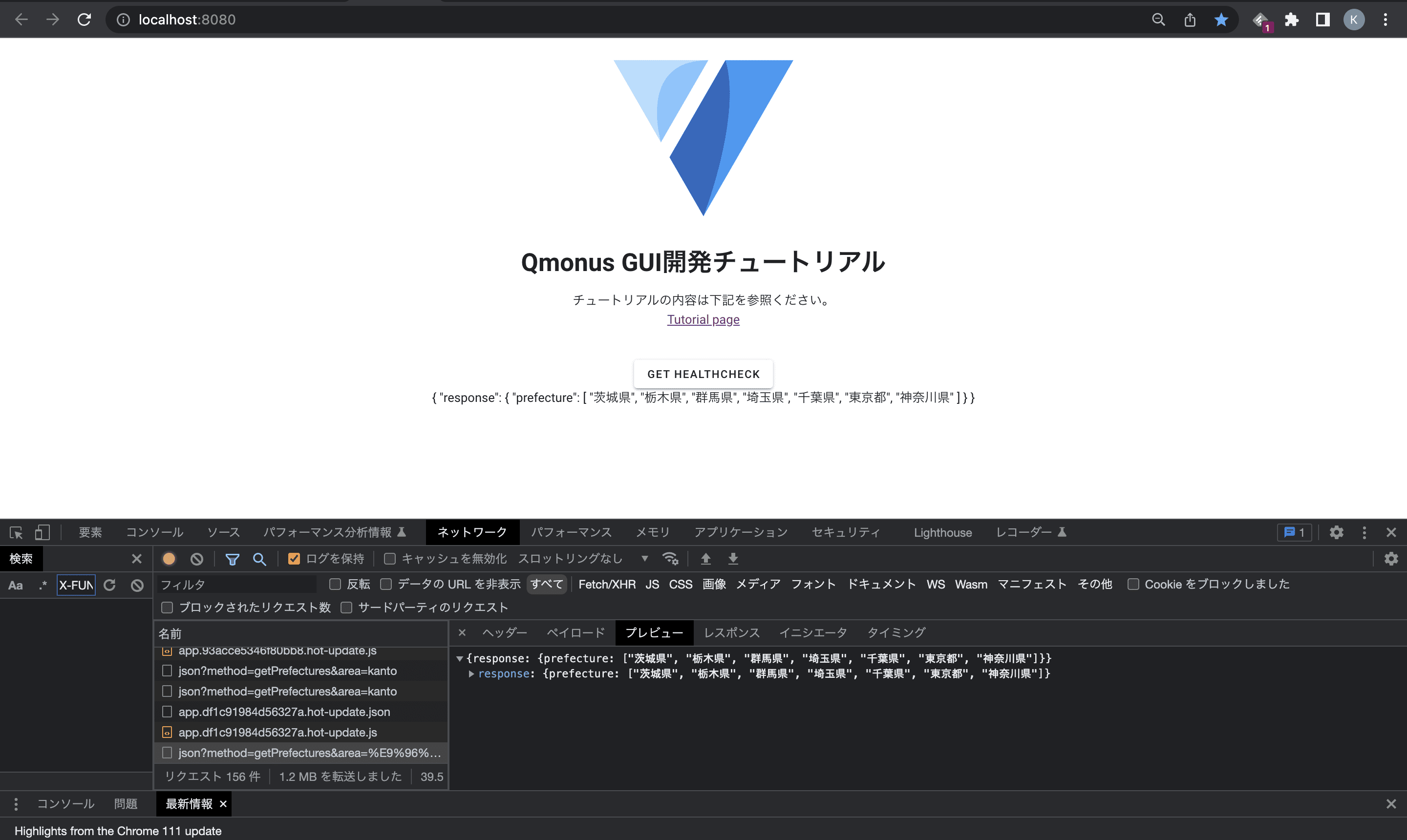Image resolution: width=1407 pixels, height=840 pixels.
Task: Toggle the browser side panel icon
Action: 1322,20
